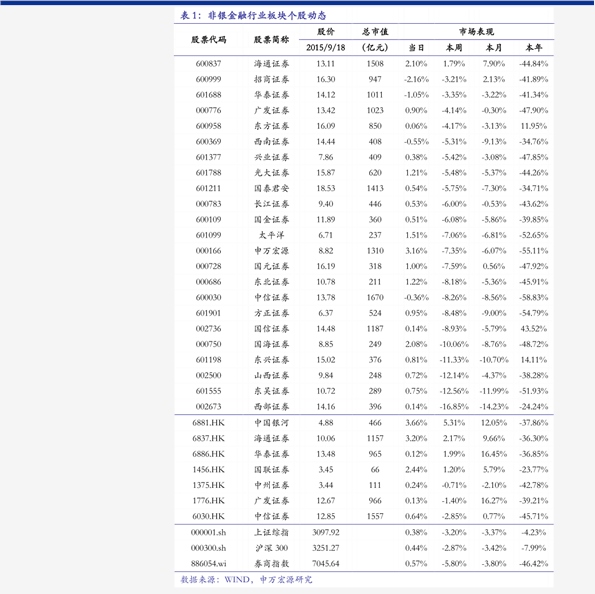The image size is (595, 594).
Task: Select the 东北证券 name cell
Action: [271, 282]
